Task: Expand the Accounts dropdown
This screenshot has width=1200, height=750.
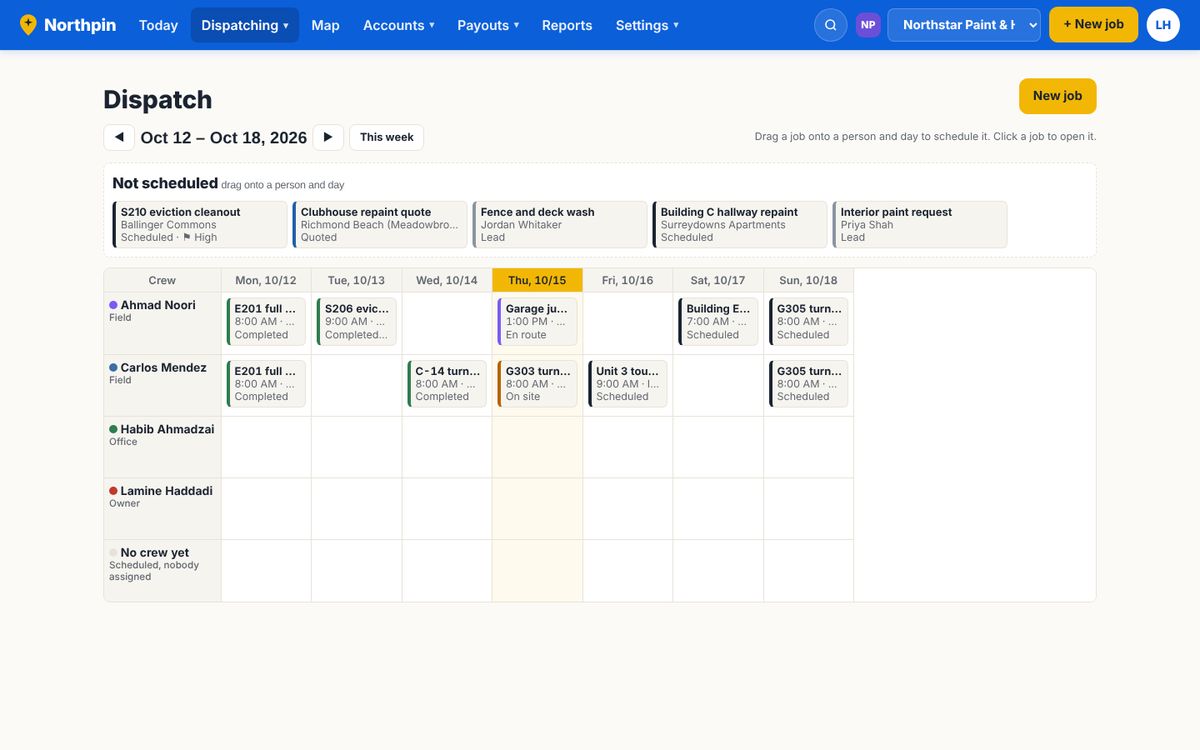Action: [399, 25]
